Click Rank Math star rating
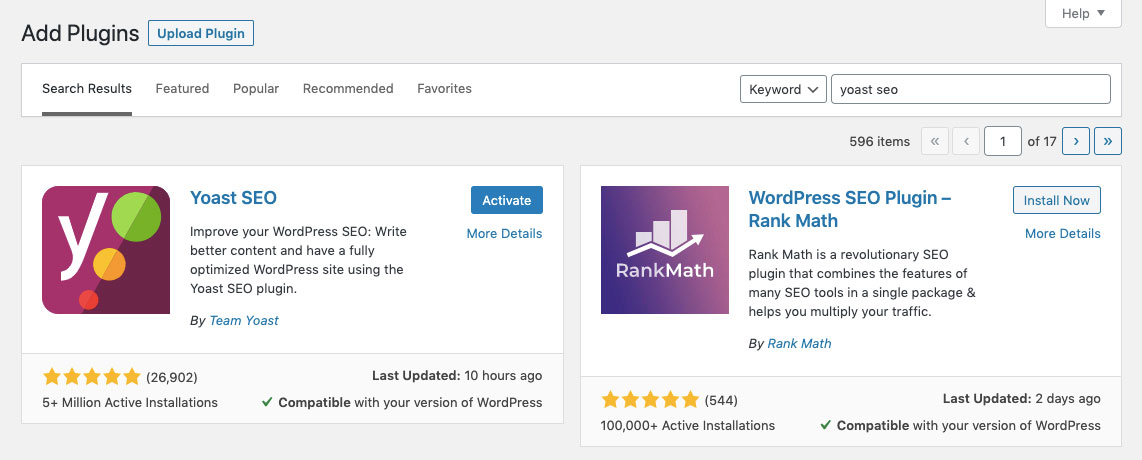 coord(651,400)
